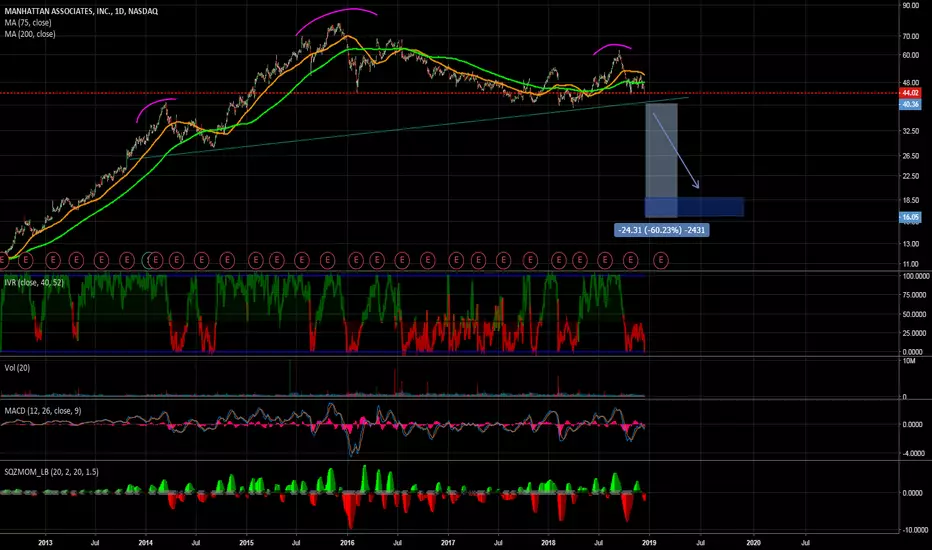Click the 2019 label on time axis

tap(649, 542)
